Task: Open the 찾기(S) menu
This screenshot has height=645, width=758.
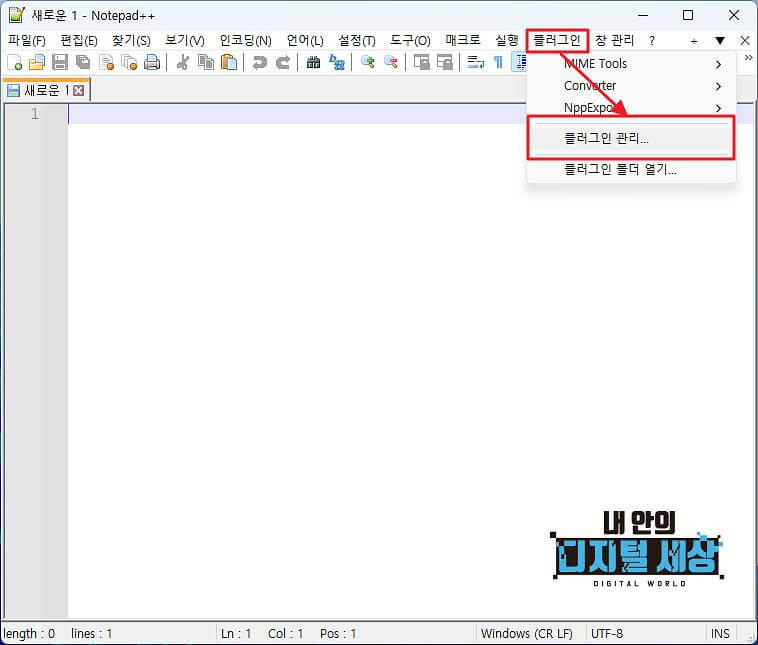Action: pyautogui.click(x=131, y=41)
